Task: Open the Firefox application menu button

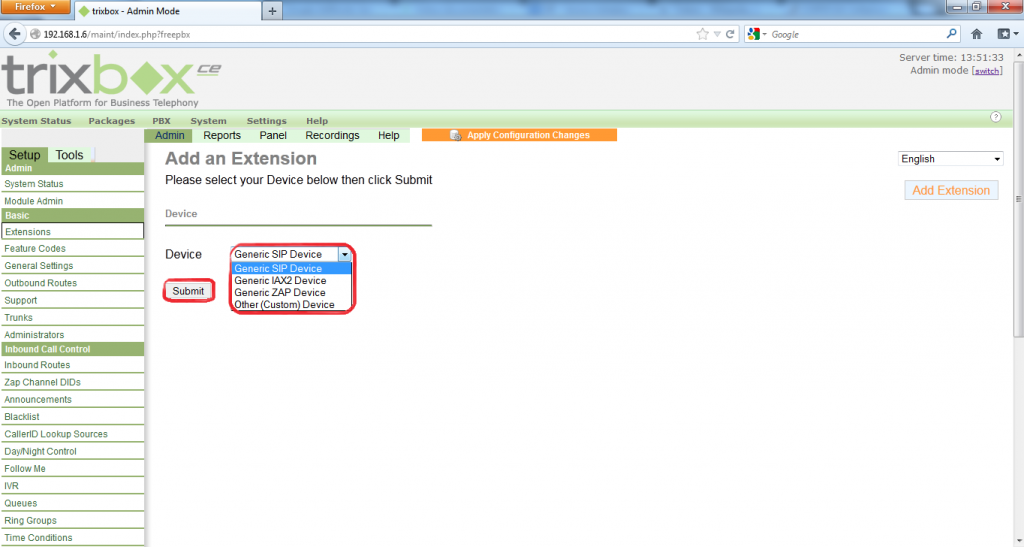Action: point(35,7)
